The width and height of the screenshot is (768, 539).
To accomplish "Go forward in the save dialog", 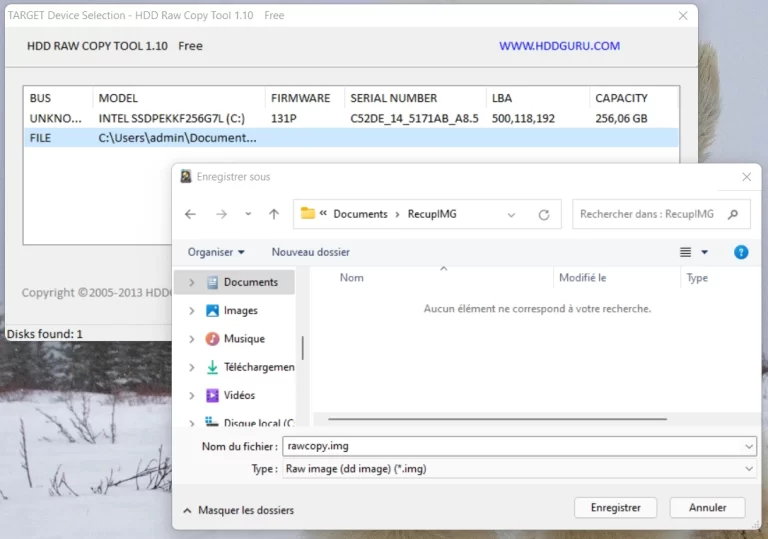I will [x=221, y=214].
